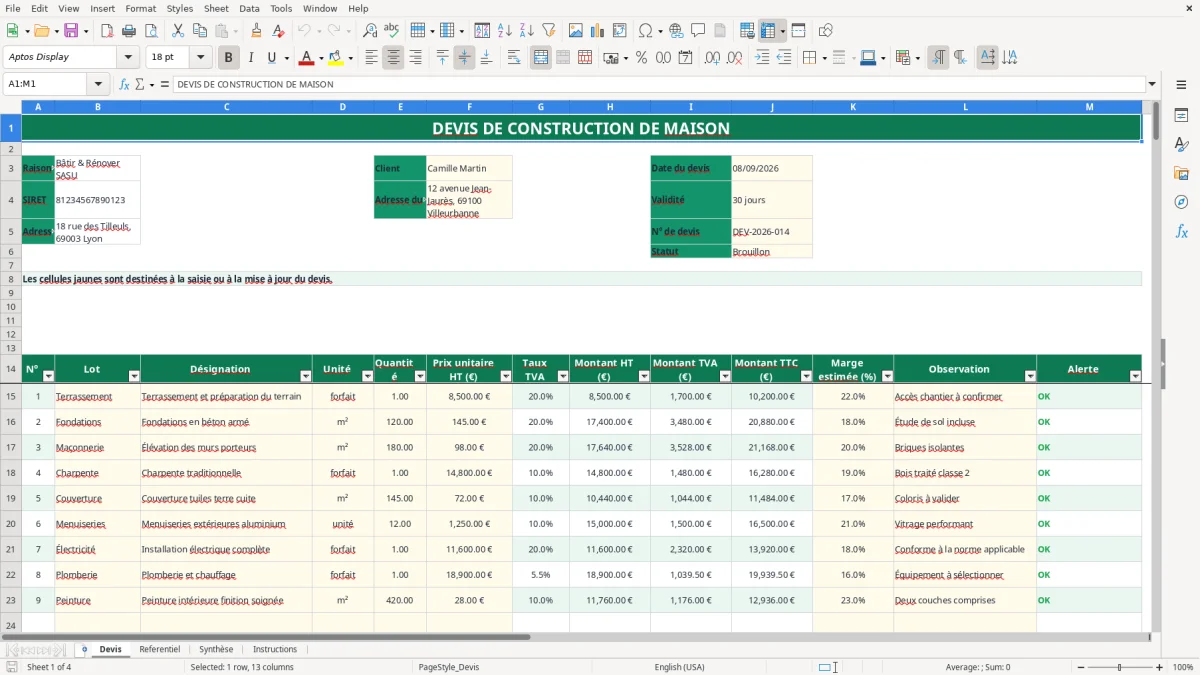The height and width of the screenshot is (675, 1200).
Task: Open sidebar Properties panel
Action: coord(1181,115)
